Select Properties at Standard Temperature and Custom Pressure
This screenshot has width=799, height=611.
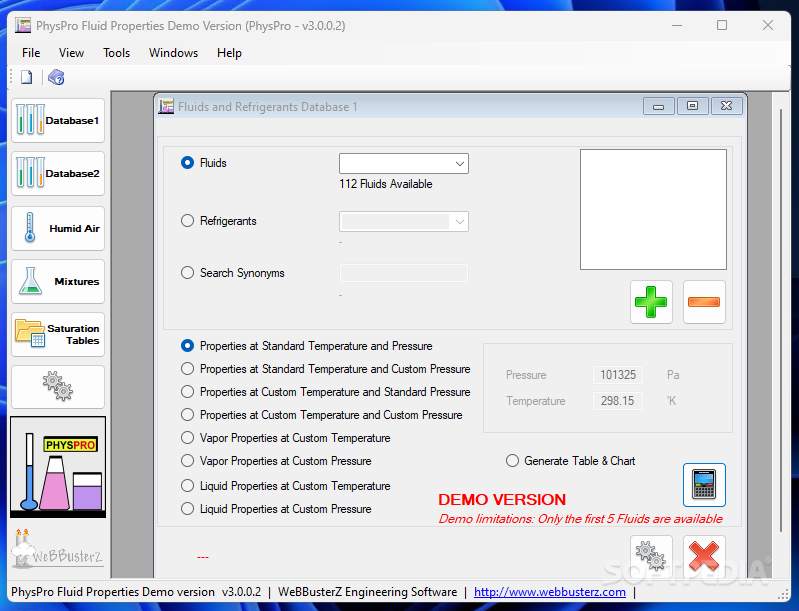(x=188, y=368)
